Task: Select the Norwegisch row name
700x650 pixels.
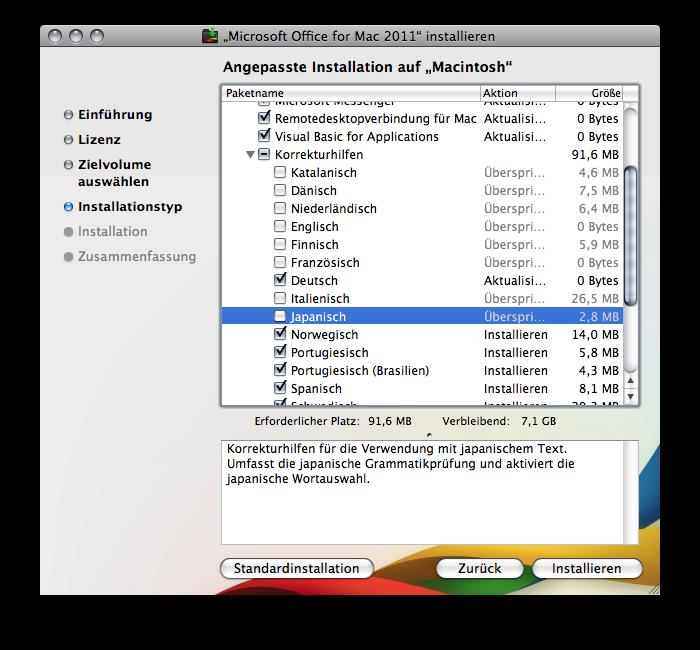Action: [x=325, y=334]
